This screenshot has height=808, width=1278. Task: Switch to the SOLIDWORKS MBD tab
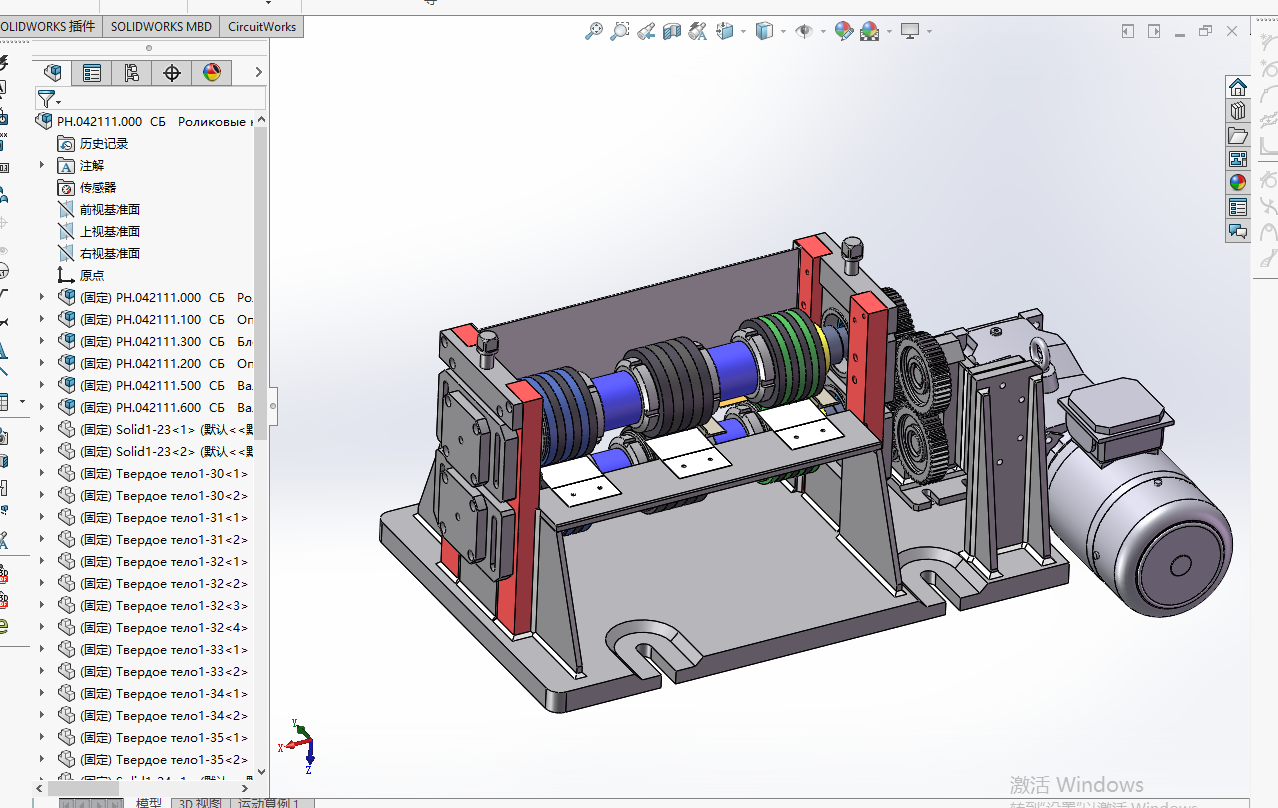[x=161, y=27]
